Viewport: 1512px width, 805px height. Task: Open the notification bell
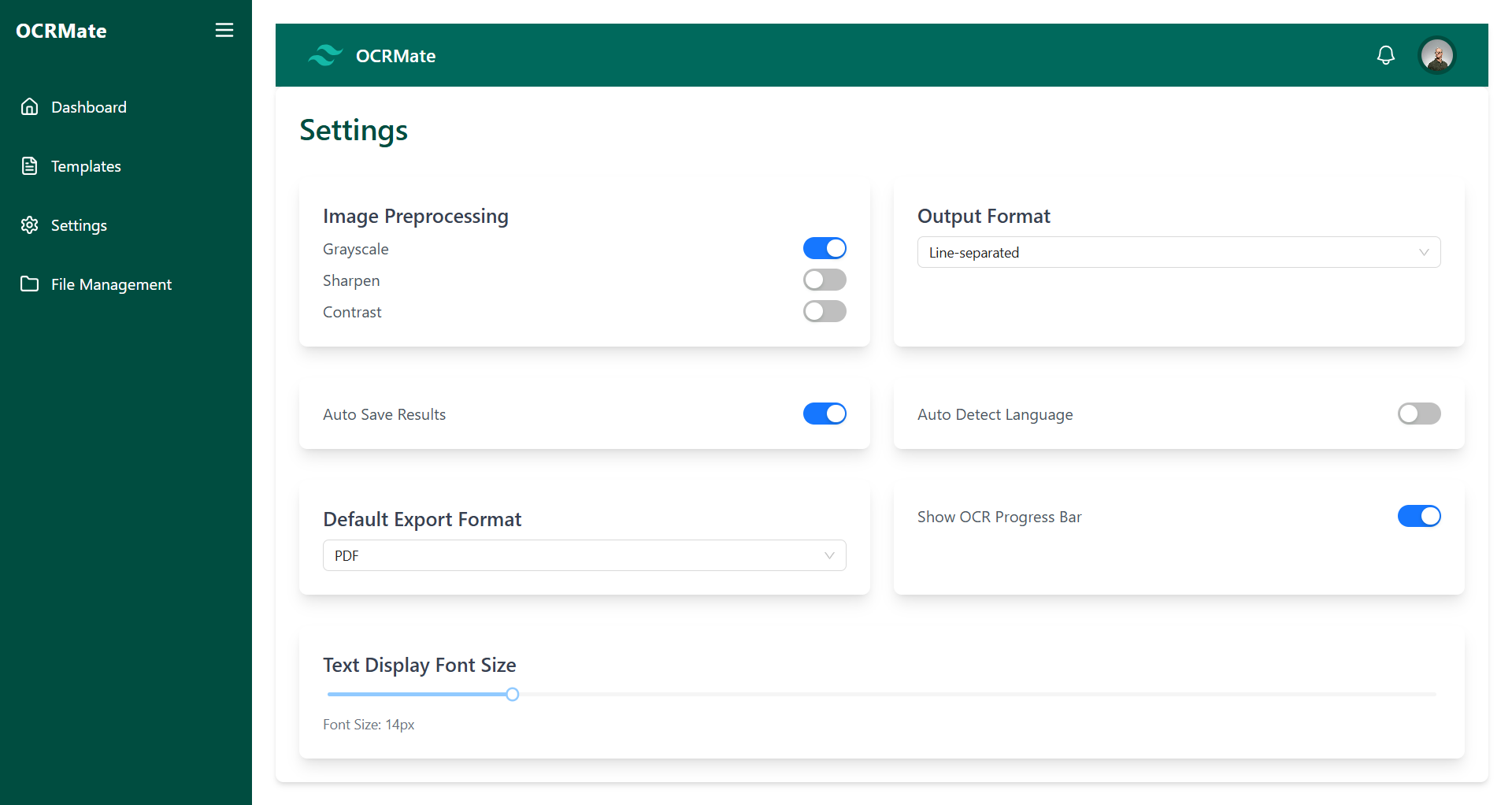[x=1386, y=55]
